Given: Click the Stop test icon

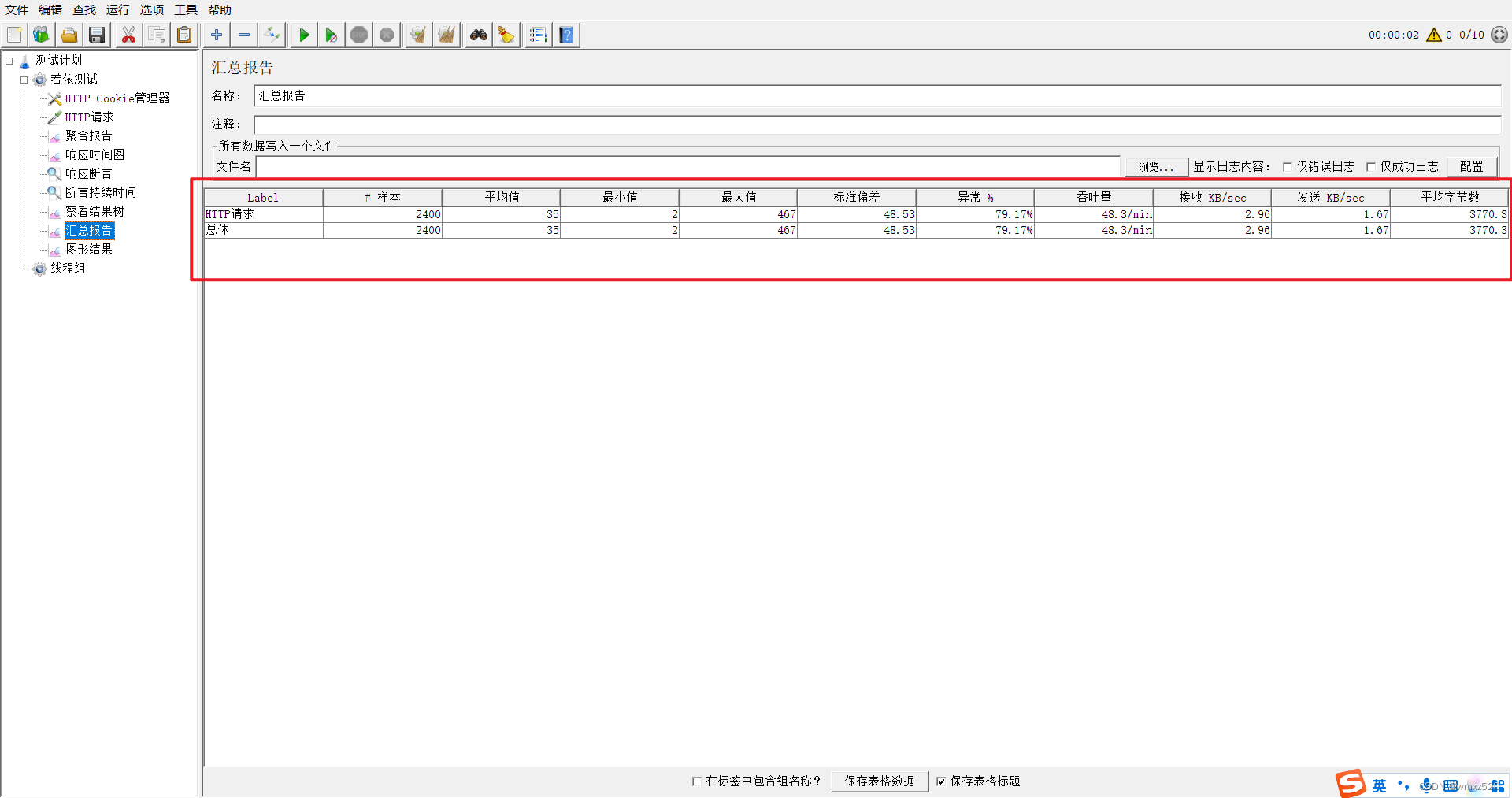Looking at the screenshot, I should coord(359,35).
